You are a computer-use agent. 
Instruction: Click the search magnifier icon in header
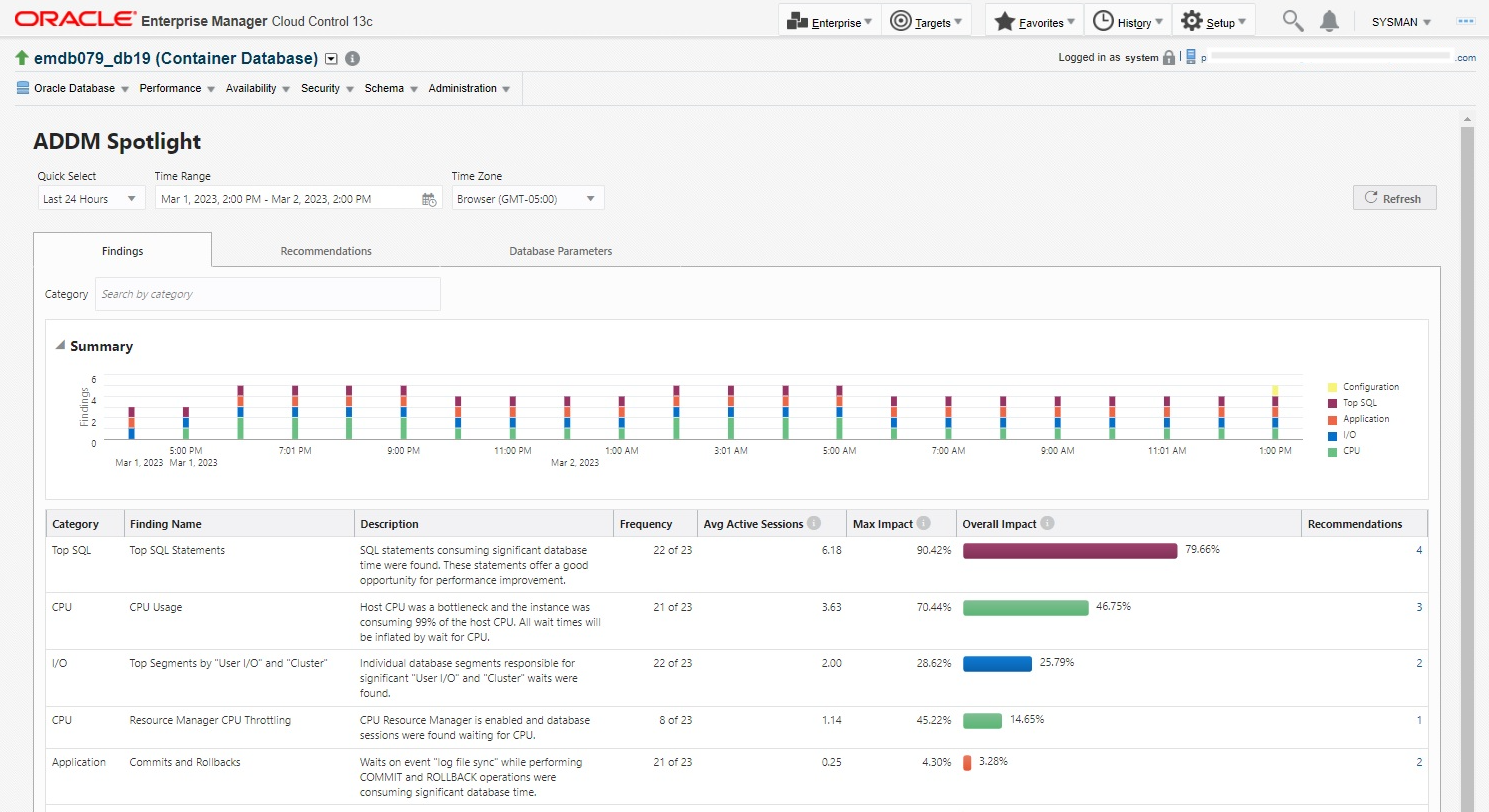(x=1293, y=21)
